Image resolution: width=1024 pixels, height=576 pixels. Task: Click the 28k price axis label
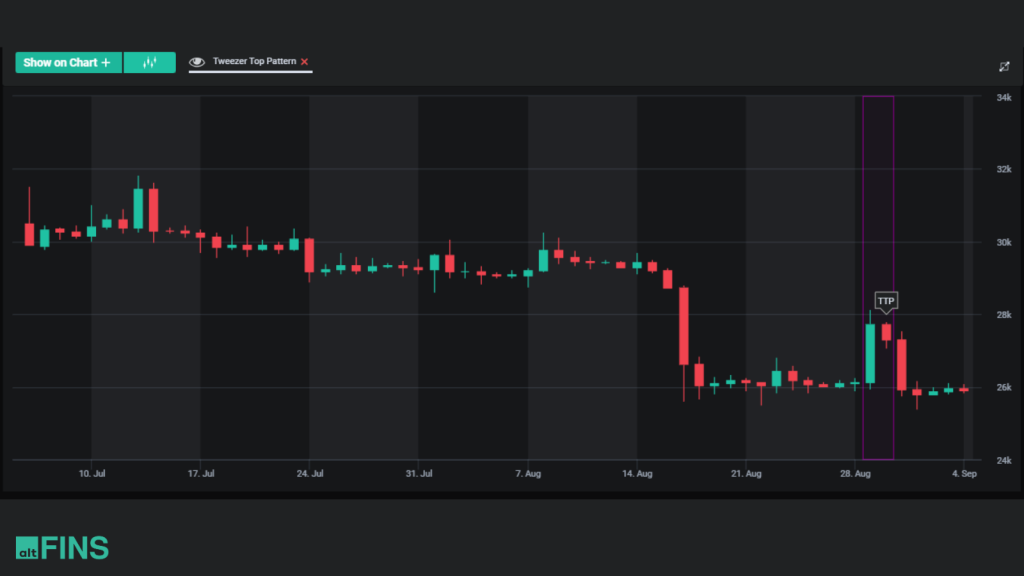pyautogui.click(x=1004, y=315)
